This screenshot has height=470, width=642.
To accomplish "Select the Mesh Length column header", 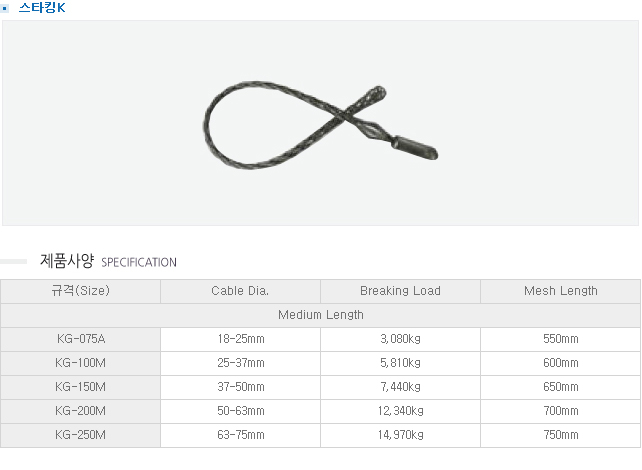I will [560, 291].
